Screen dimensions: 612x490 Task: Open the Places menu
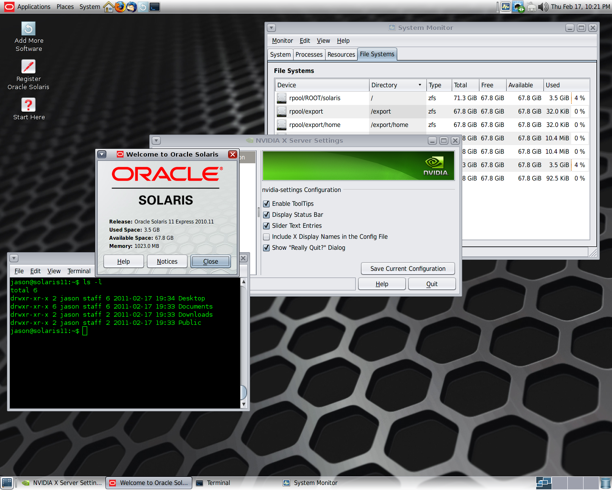point(65,7)
